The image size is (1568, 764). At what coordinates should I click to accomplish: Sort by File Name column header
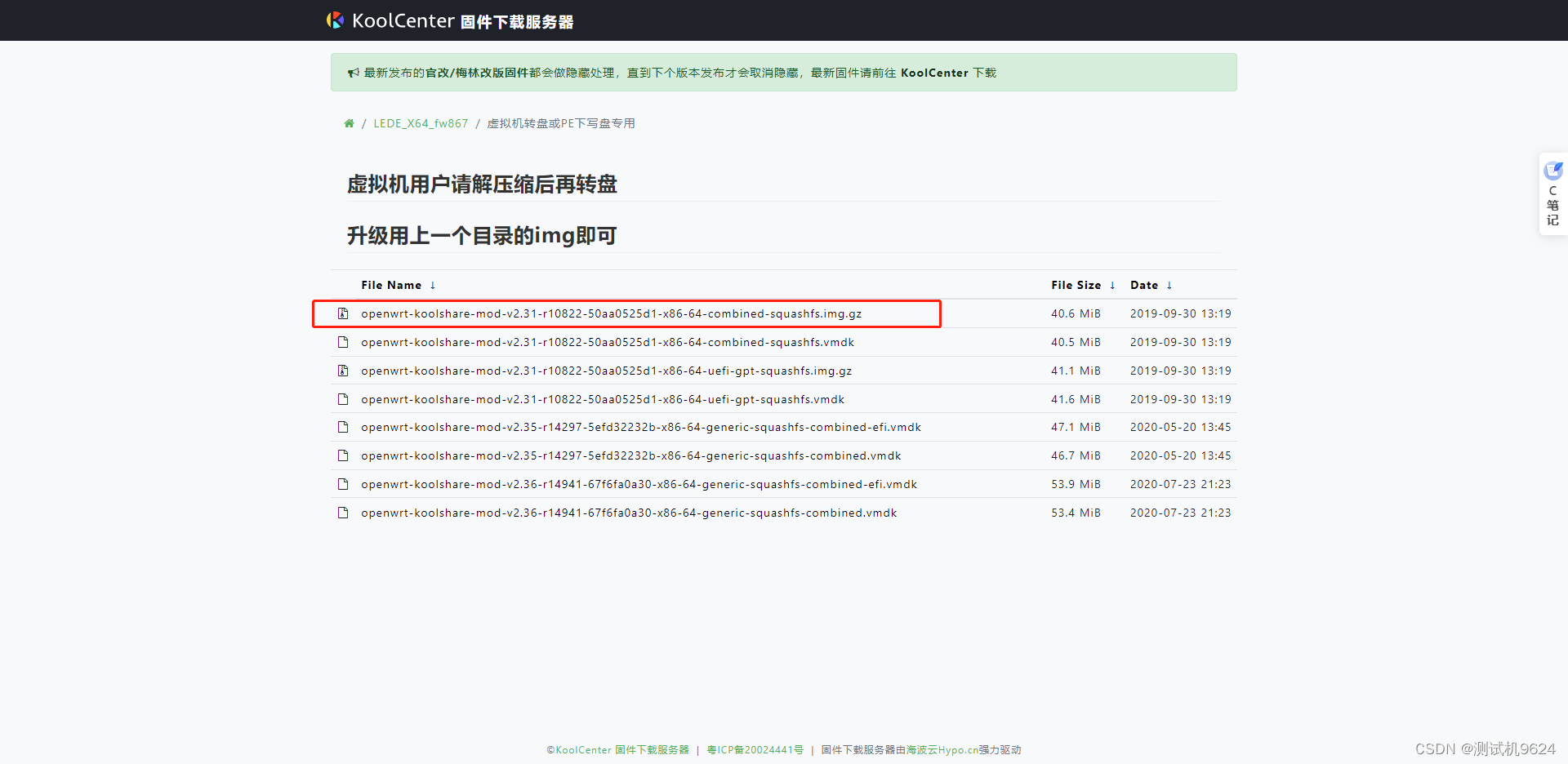click(391, 285)
